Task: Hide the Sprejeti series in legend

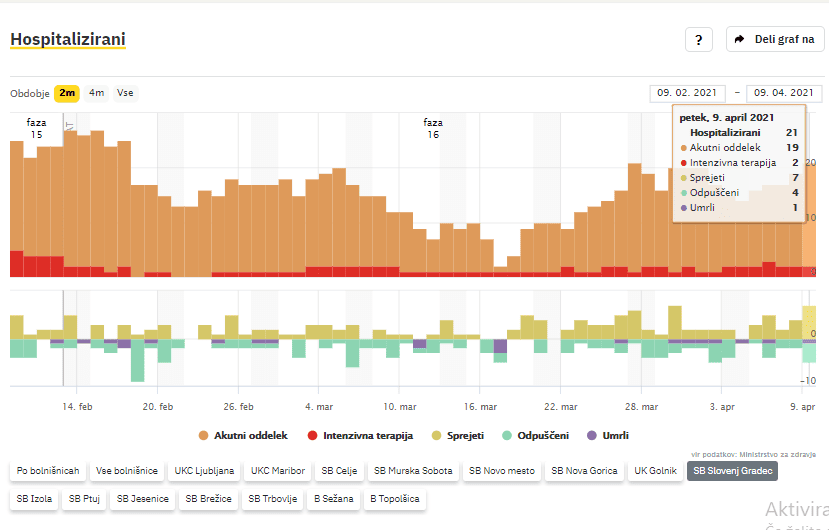Action: pyautogui.click(x=461, y=435)
